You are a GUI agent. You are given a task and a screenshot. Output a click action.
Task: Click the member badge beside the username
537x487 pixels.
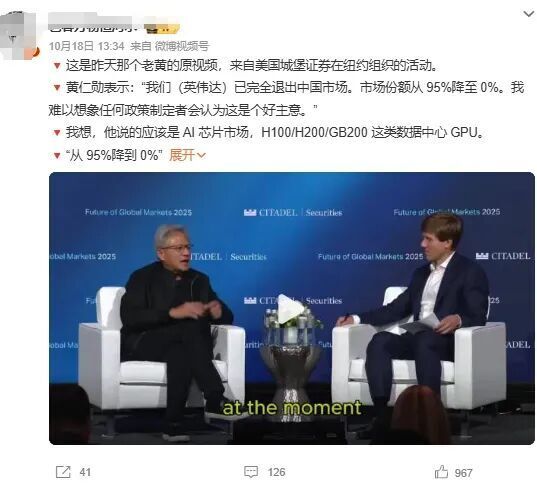click(161, 28)
